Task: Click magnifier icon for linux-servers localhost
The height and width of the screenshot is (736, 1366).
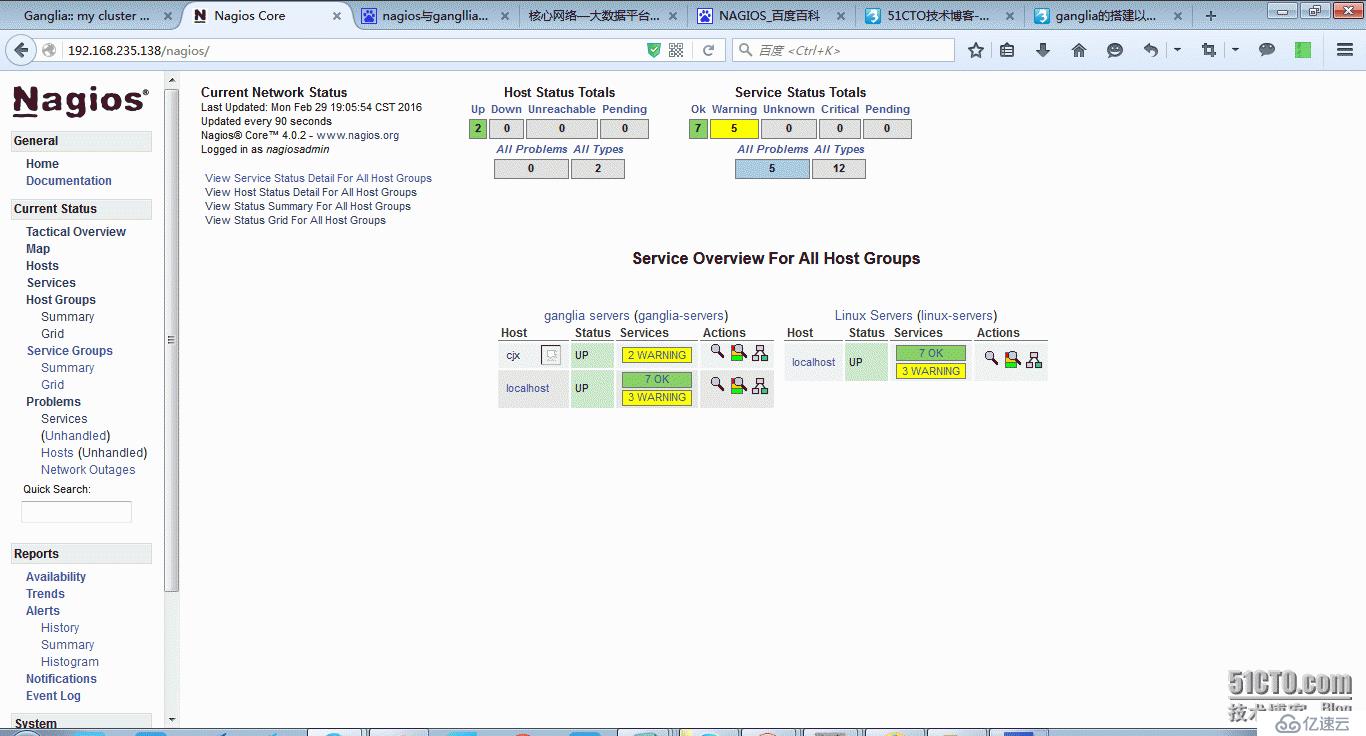Action: pyautogui.click(x=991, y=358)
